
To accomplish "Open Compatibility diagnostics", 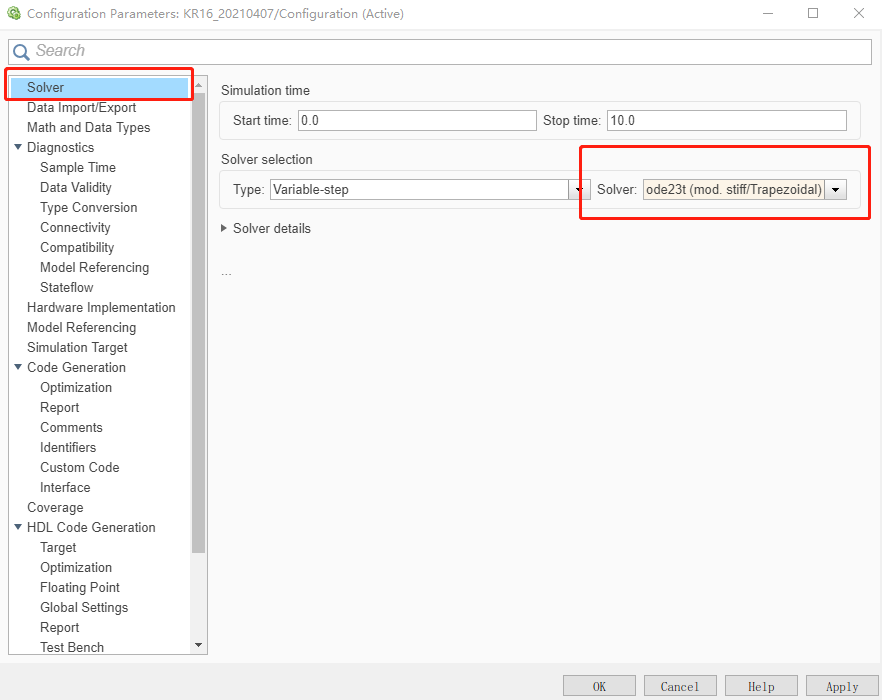I will [x=76, y=248].
